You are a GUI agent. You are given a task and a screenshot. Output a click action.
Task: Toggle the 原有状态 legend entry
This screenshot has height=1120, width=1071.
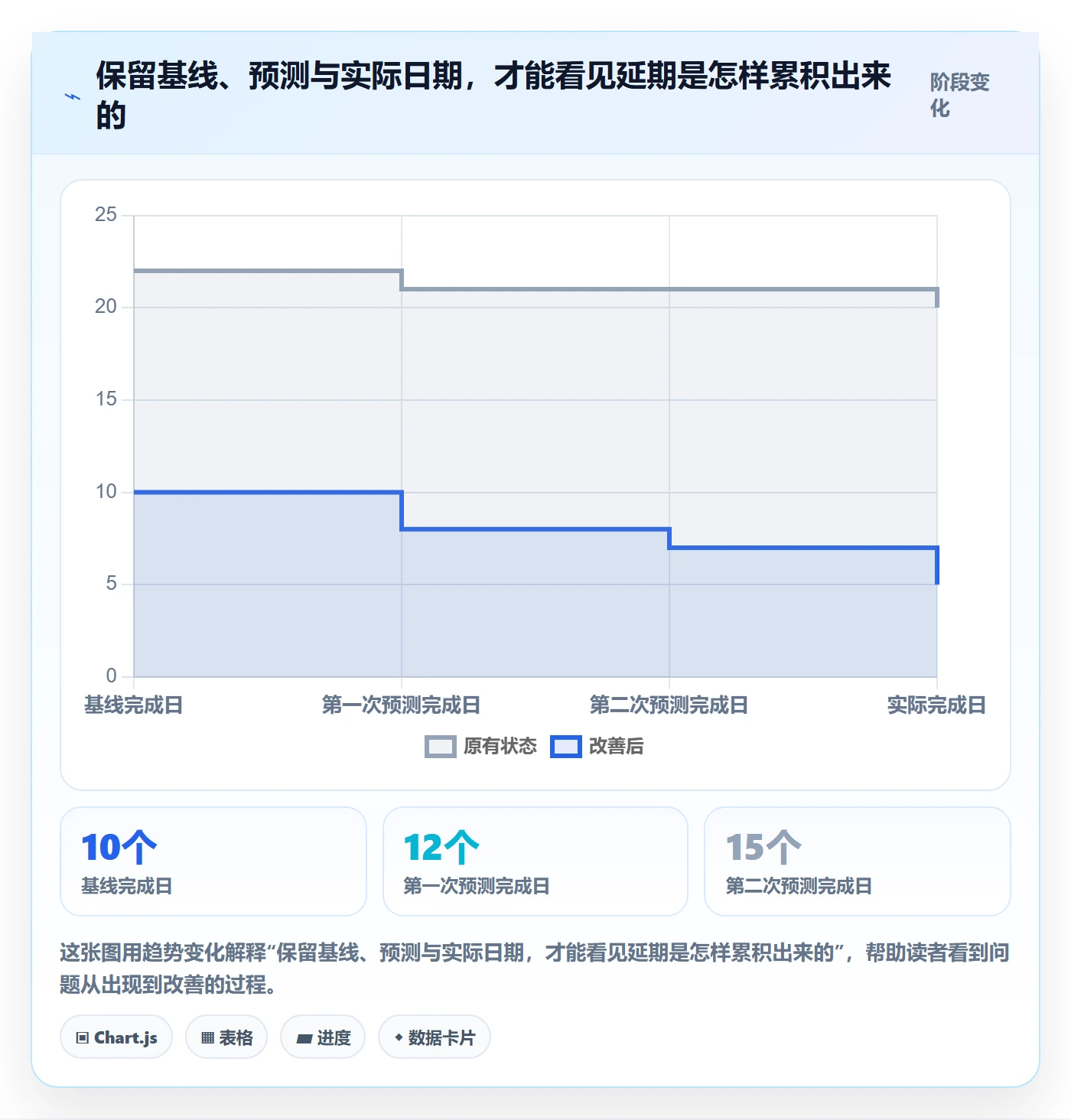pos(481,747)
